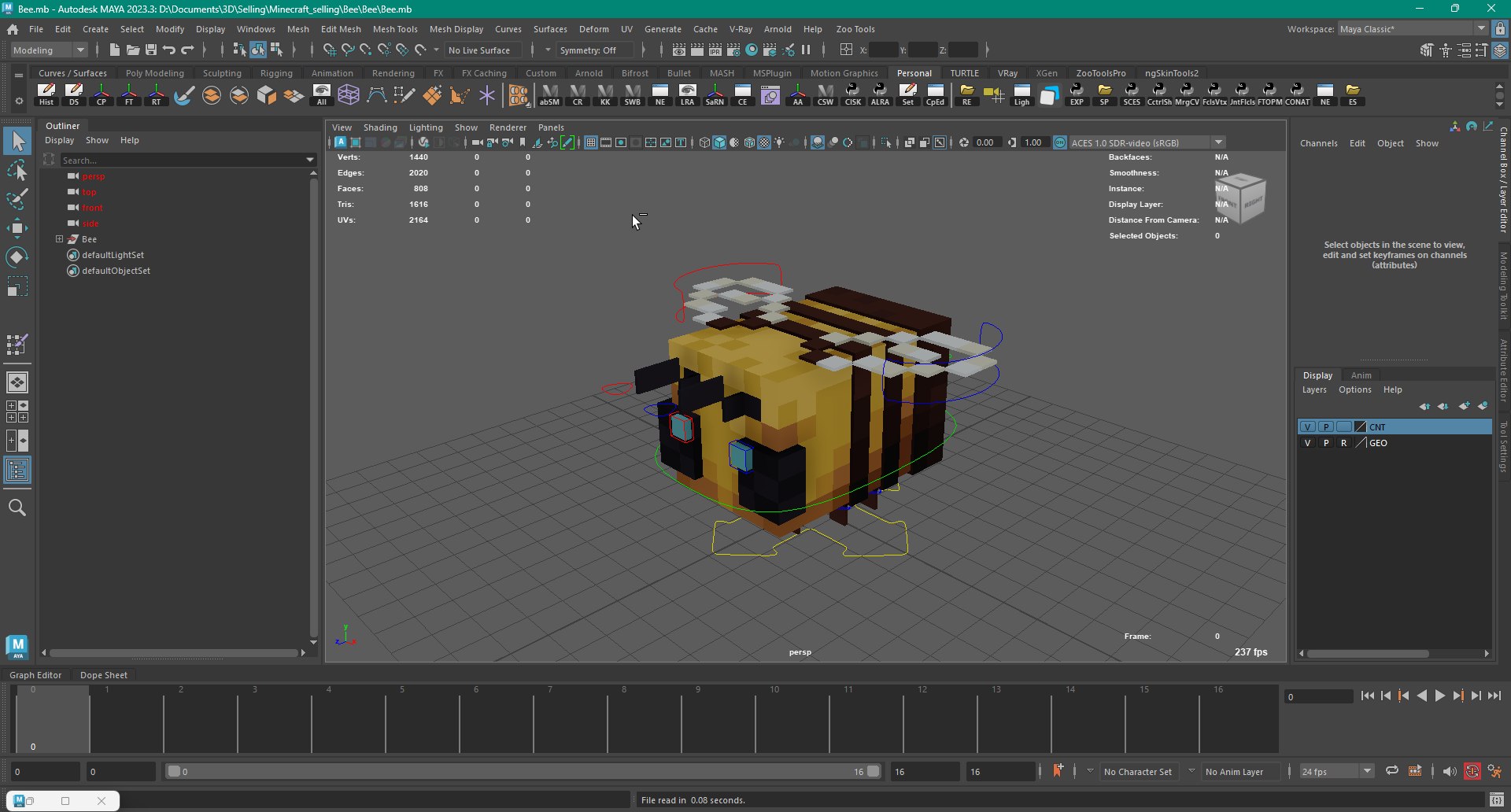Open Workspace Maya Classic dropdown
Screen dimensions: 1511x812
(1413, 29)
